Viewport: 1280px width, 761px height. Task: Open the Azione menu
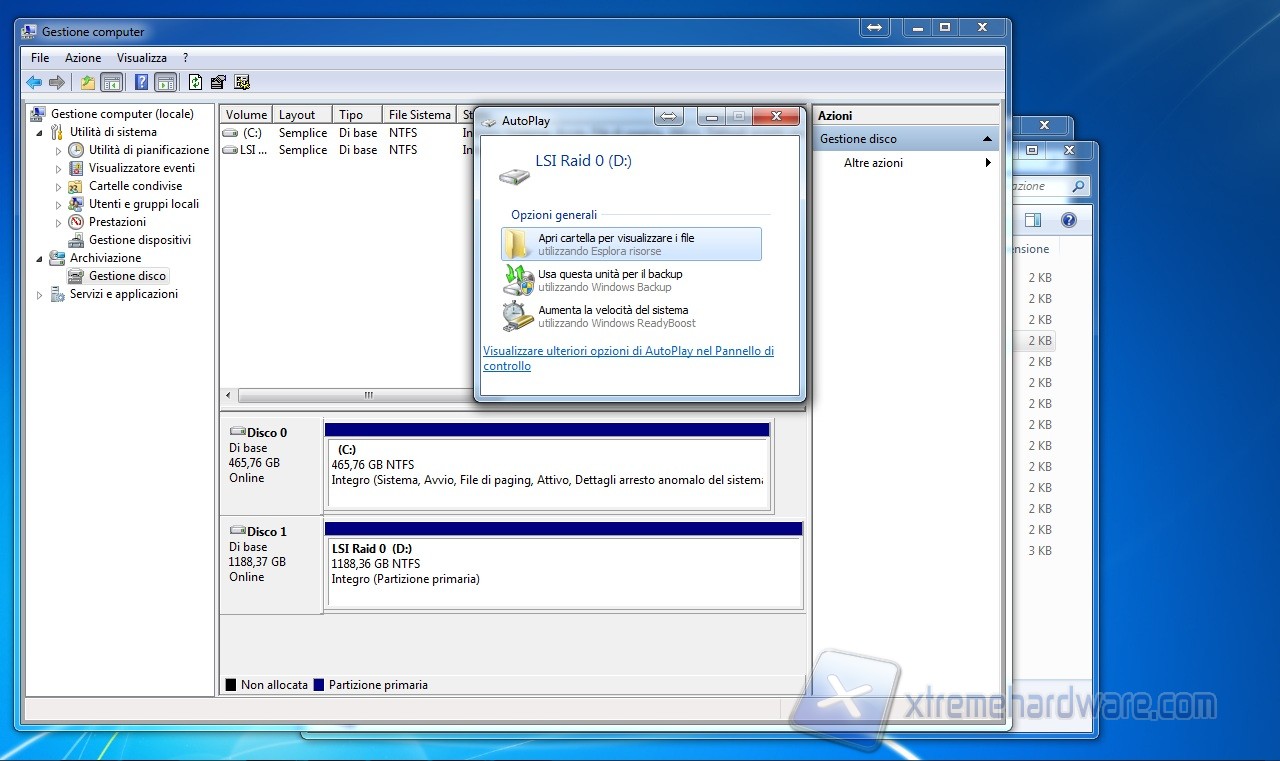click(x=83, y=58)
